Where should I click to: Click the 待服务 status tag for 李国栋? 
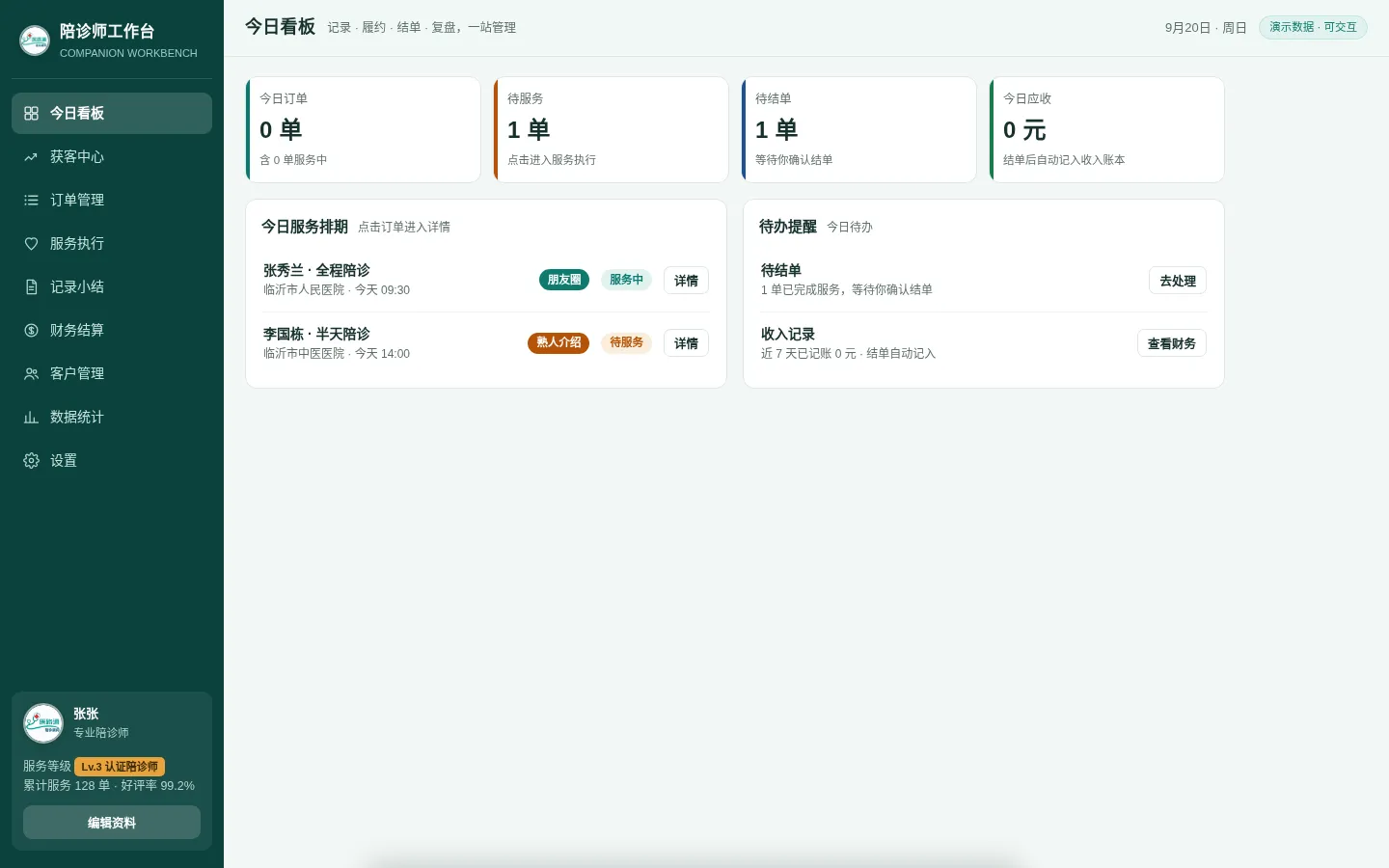point(626,342)
